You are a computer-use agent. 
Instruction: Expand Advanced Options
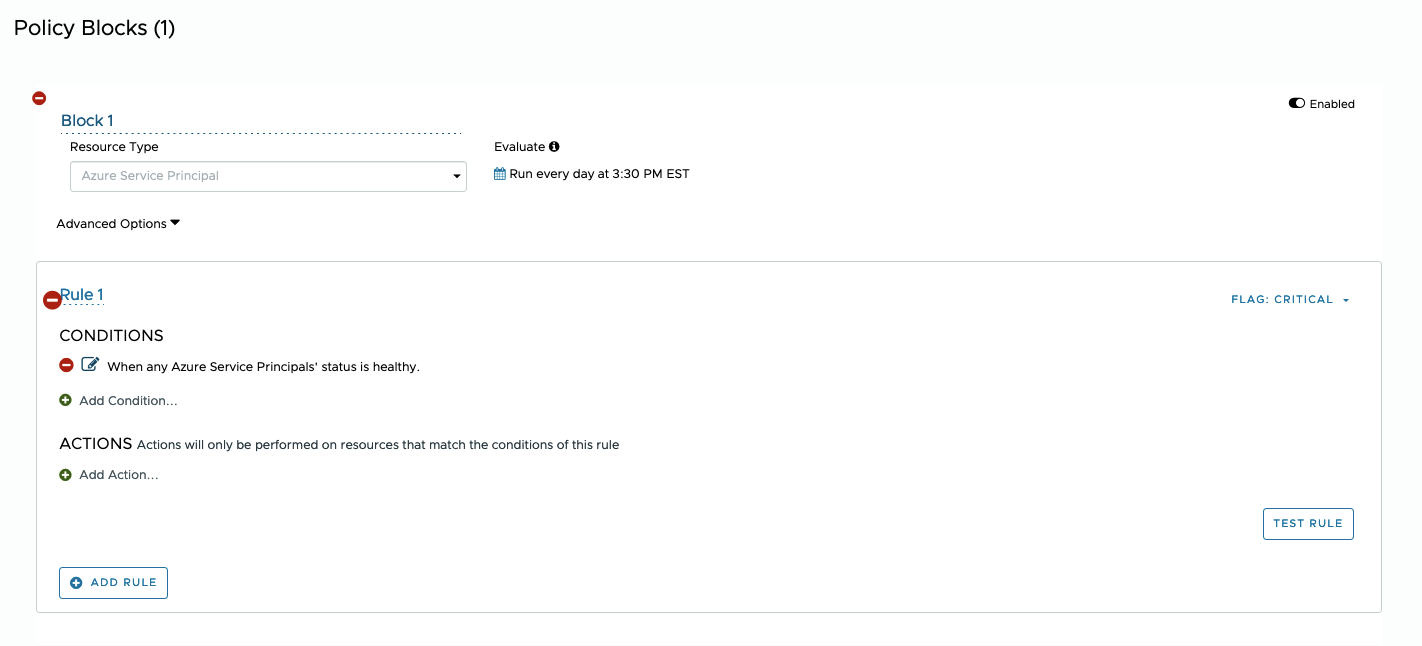(118, 224)
